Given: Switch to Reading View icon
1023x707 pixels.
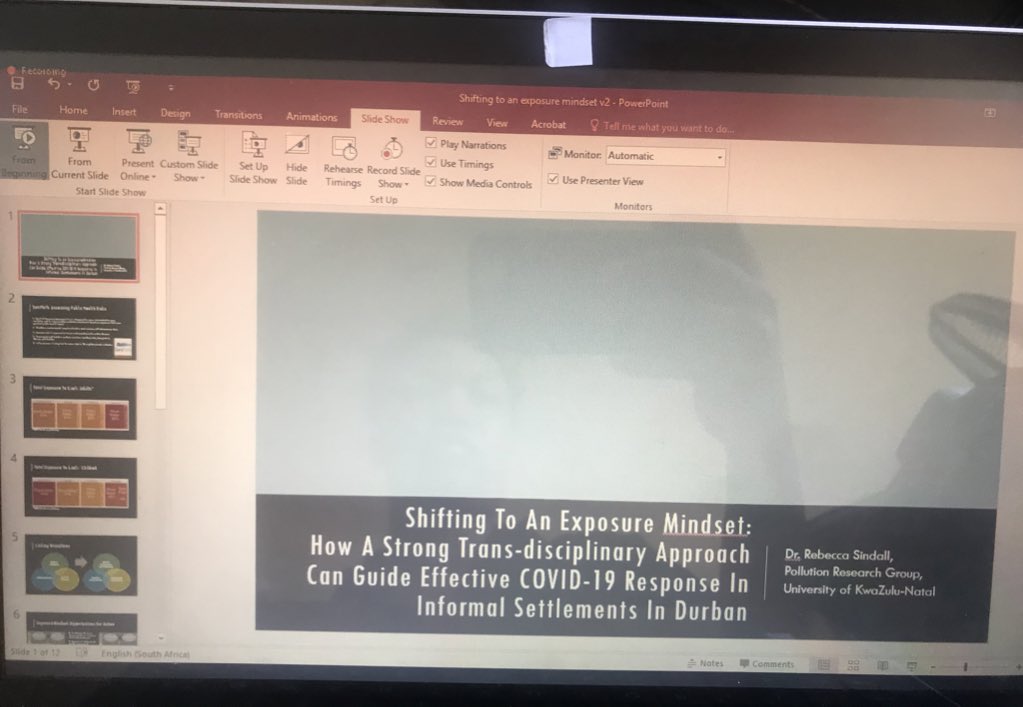Looking at the screenshot, I should tap(883, 666).
